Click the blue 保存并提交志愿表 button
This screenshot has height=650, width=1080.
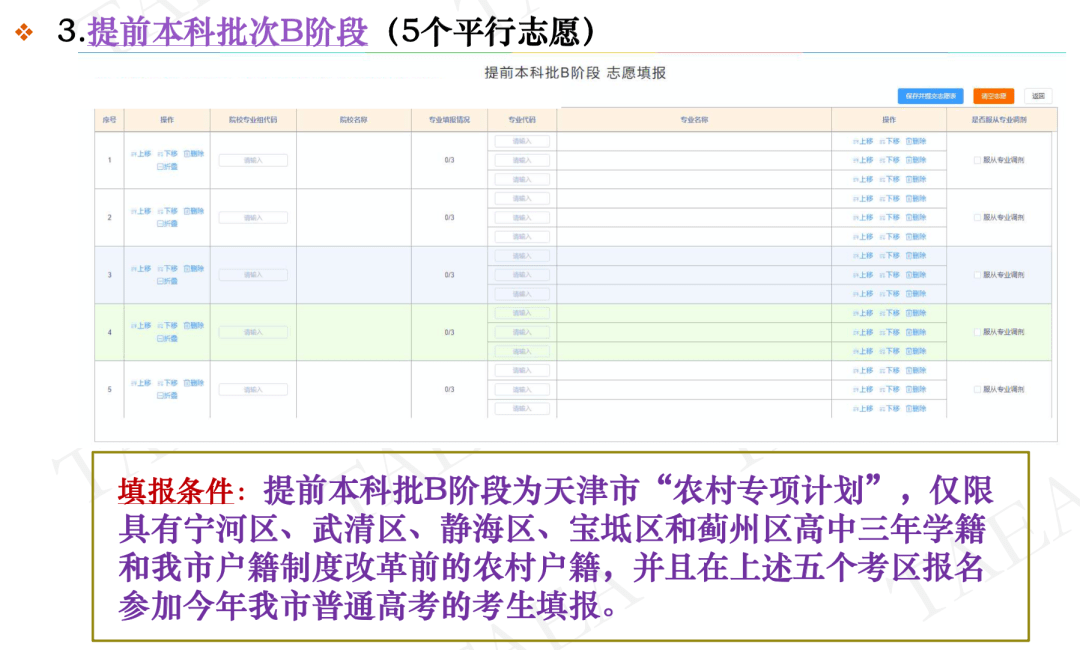(x=930, y=96)
